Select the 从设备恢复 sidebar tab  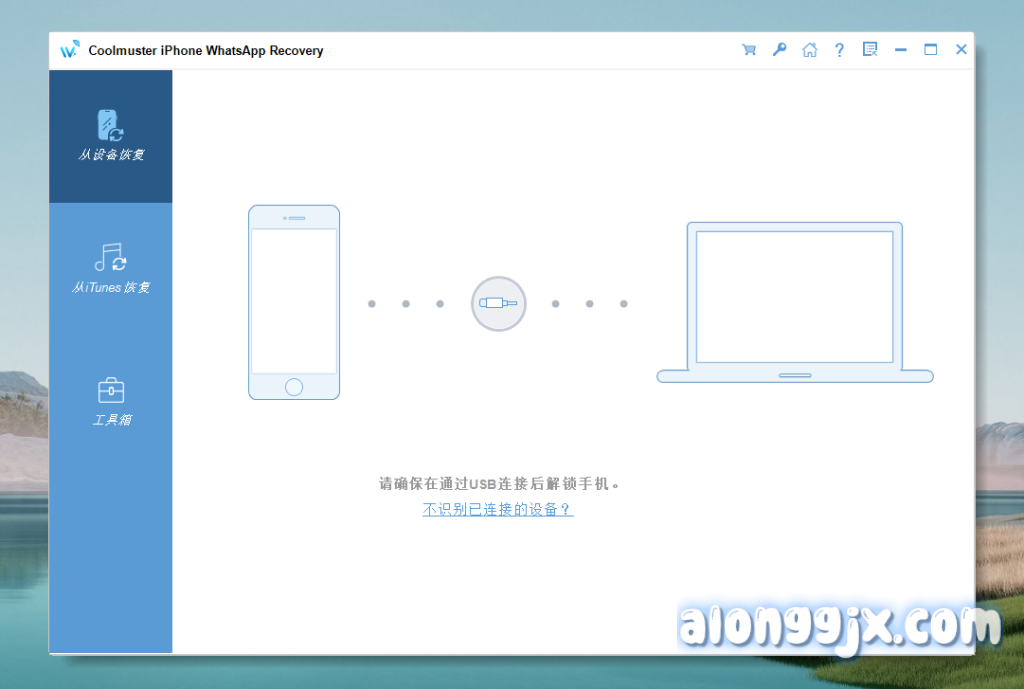(x=111, y=136)
